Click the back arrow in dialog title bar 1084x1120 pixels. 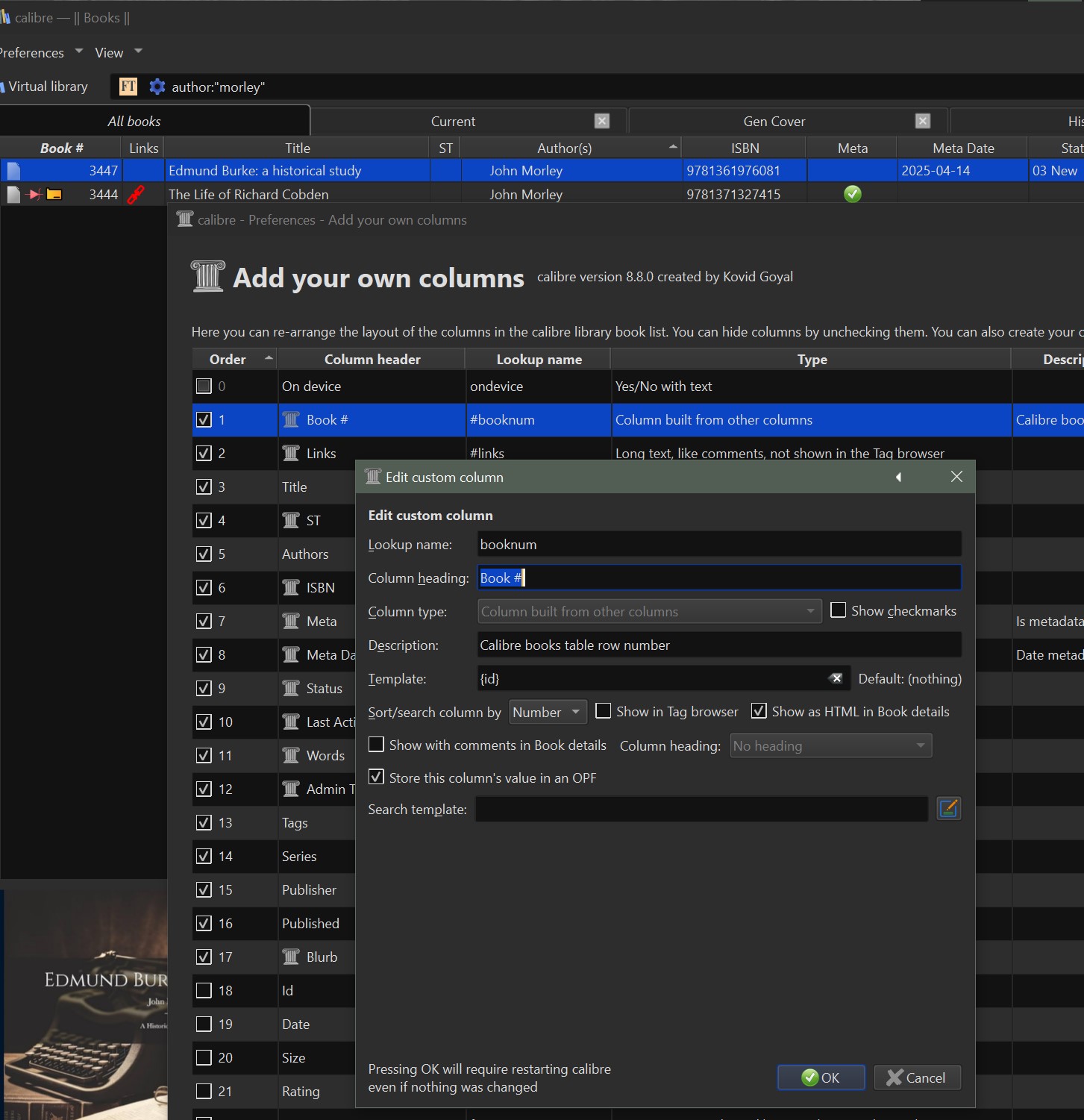click(x=898, y=478)
